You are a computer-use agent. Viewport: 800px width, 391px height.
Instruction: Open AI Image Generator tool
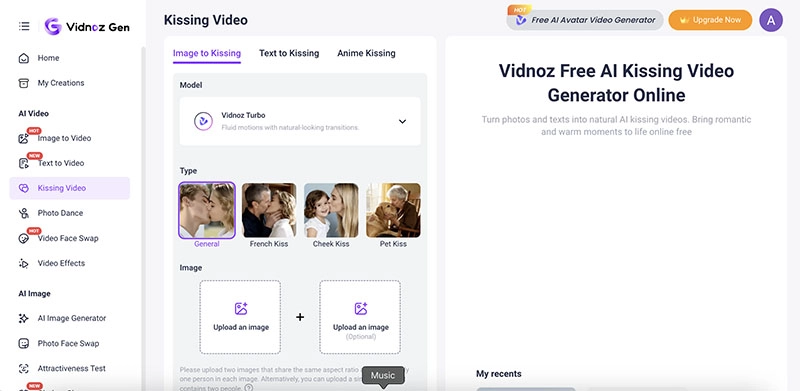[72, 319]
